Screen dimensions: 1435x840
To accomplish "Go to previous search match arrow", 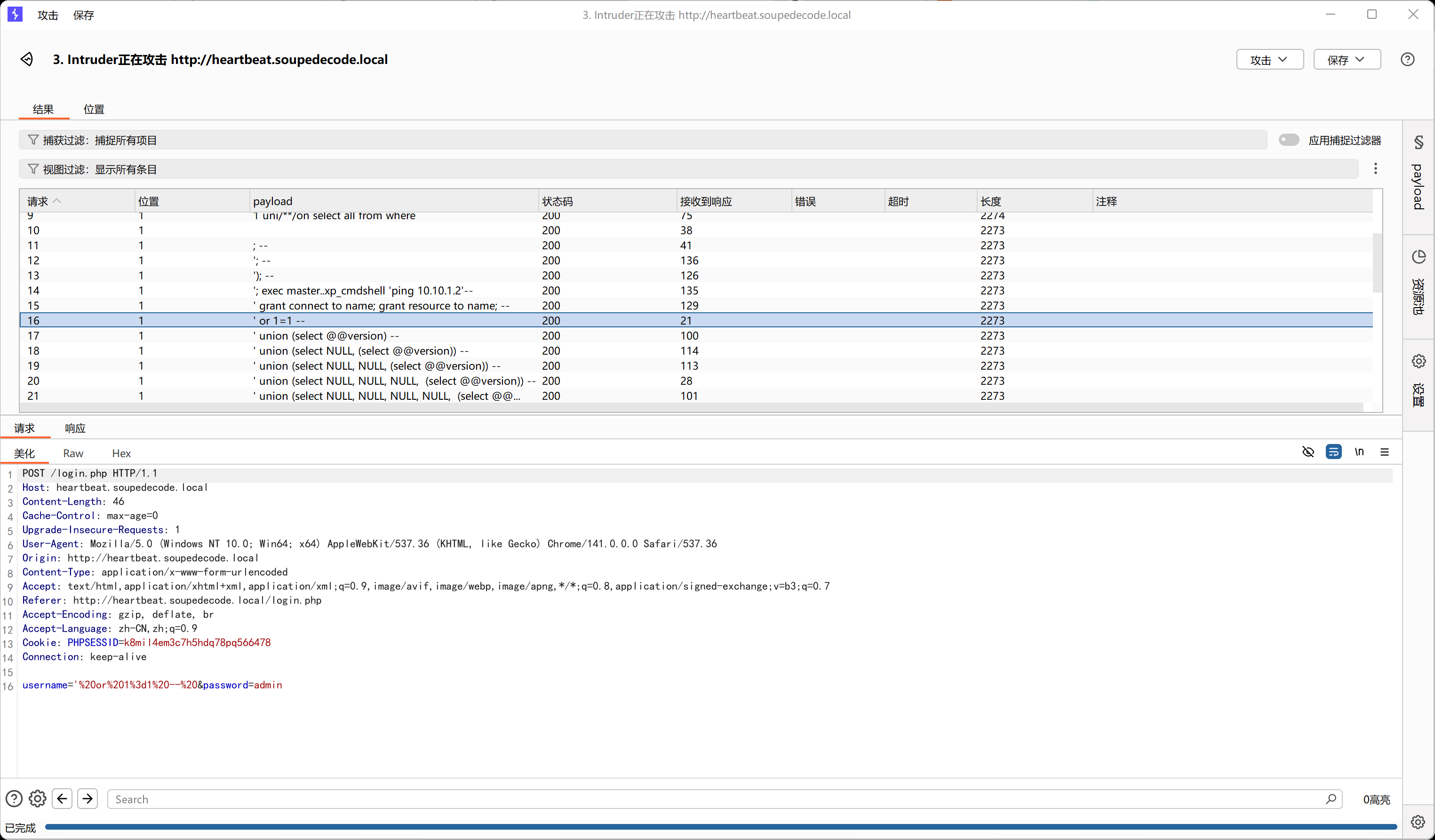I will coord(62,799).
